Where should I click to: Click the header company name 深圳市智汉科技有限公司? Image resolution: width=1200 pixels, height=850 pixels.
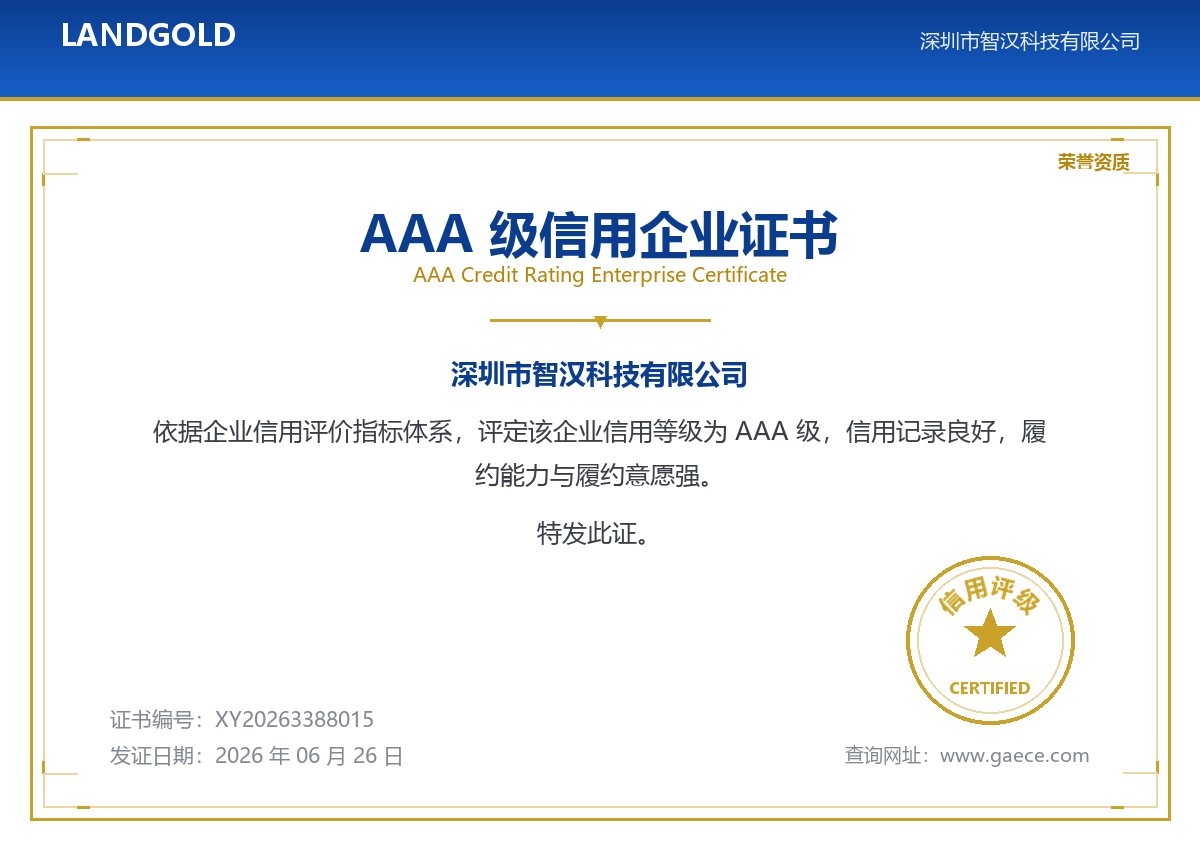click(x=1029, y=41)
